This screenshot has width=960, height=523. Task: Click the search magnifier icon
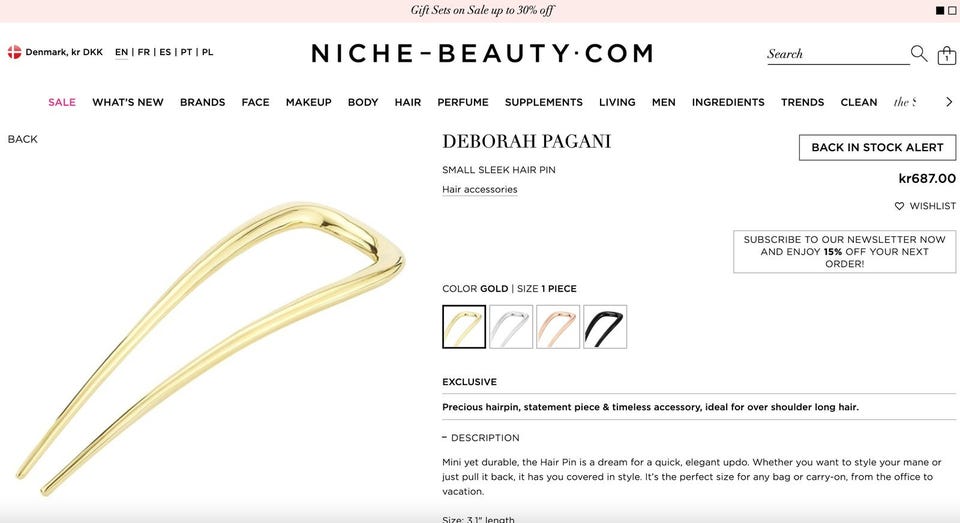[x=918, y=53]
